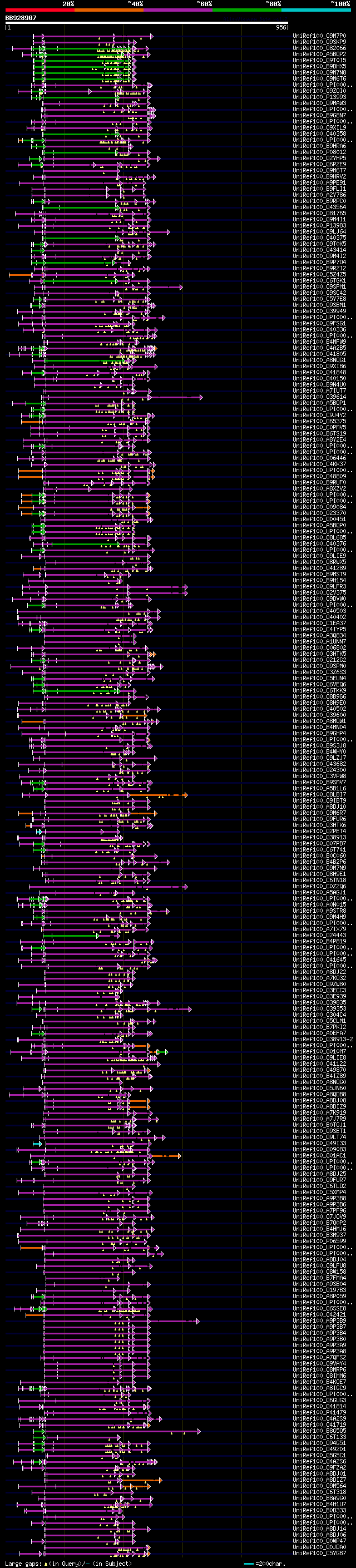Pick subject UniRef100_Q9M6T7
This screenshot has width=356, height=1568.
click(x=319, y=170)
